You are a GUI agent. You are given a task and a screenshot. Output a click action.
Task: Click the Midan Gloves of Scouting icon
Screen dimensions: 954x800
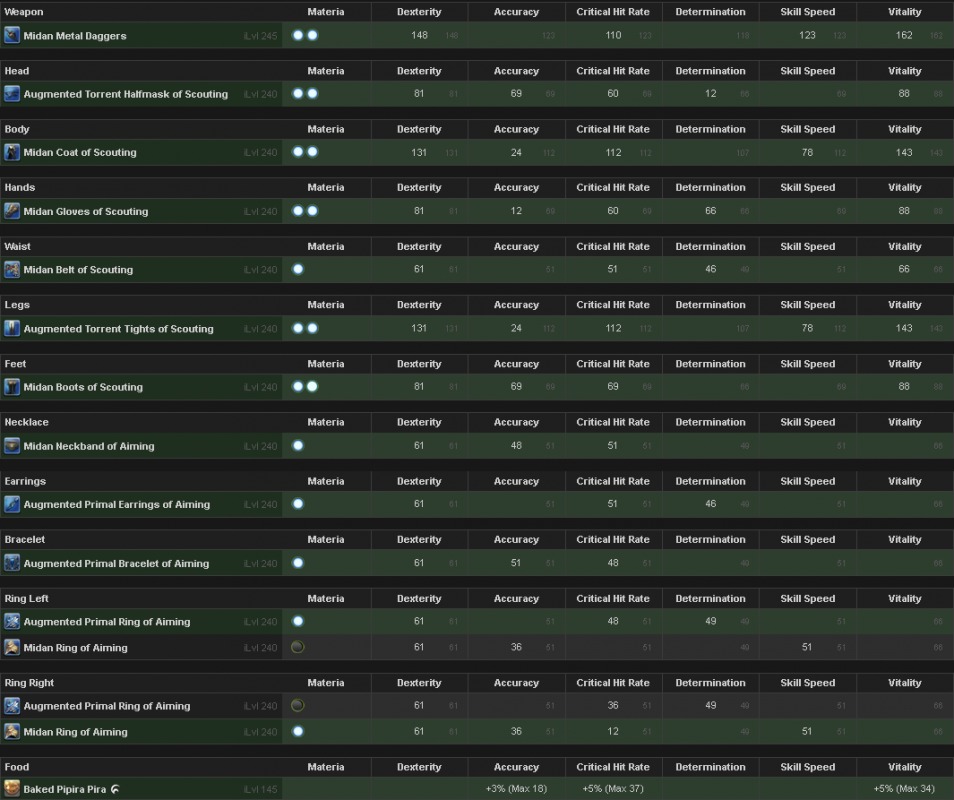point(12,211)
